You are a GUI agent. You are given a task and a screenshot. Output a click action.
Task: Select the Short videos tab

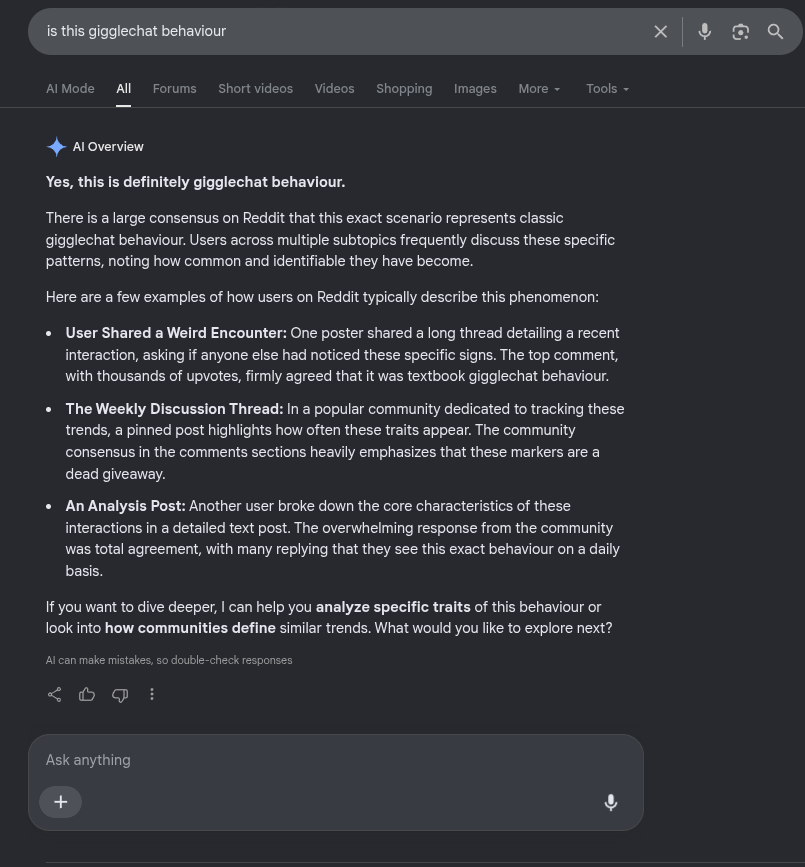coord(255,88)
